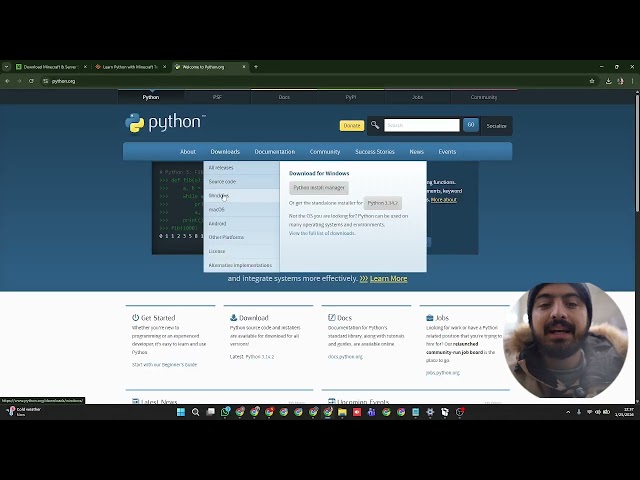The image size is (640, 480).
Task: Open Microsoft Teams on the taskbar
Action: tap(371, 412)
